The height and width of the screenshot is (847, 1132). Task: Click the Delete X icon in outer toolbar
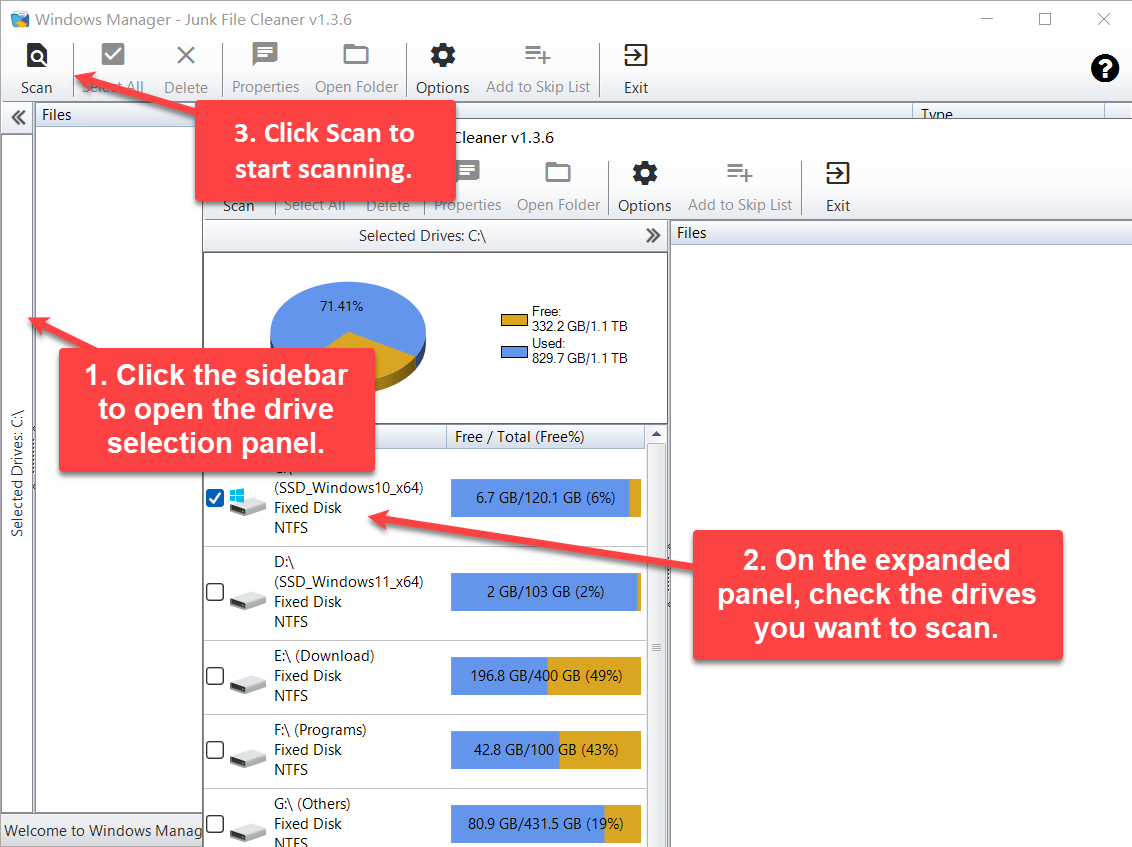tap(186, 56)
